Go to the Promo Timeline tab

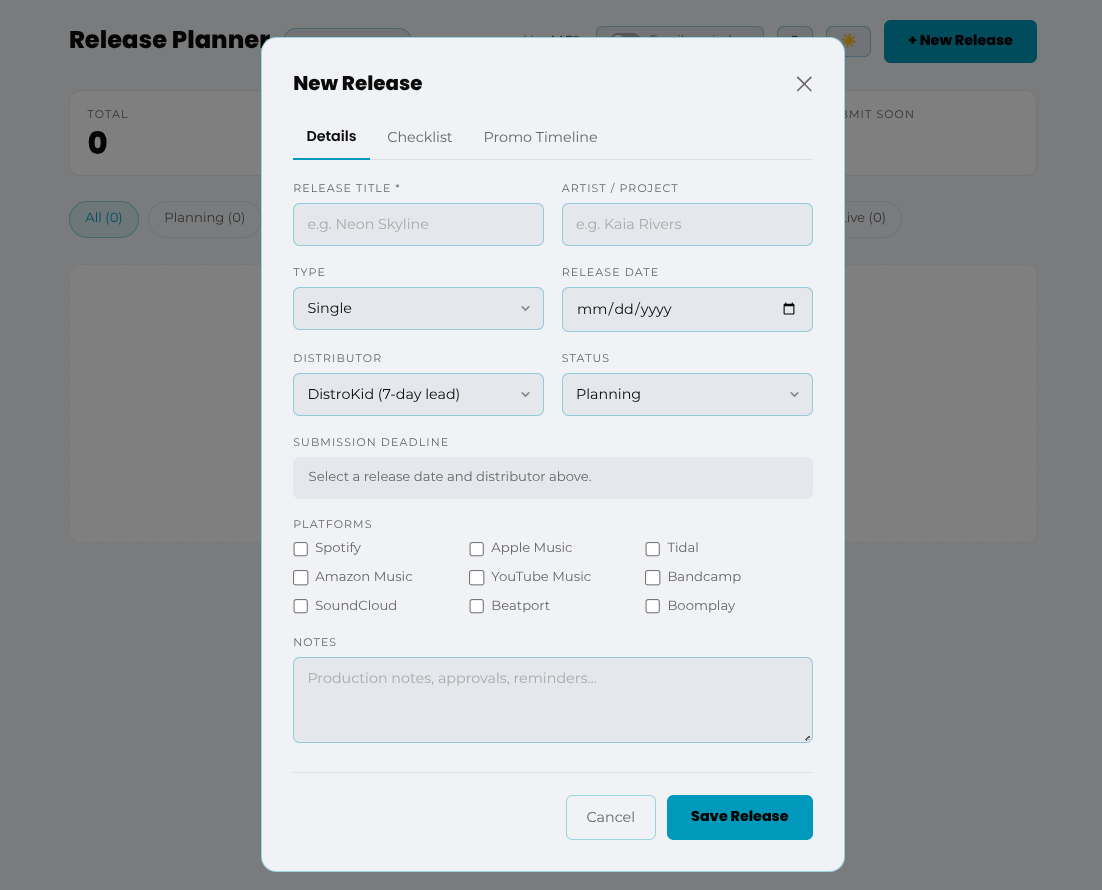(x=540, y=137)
